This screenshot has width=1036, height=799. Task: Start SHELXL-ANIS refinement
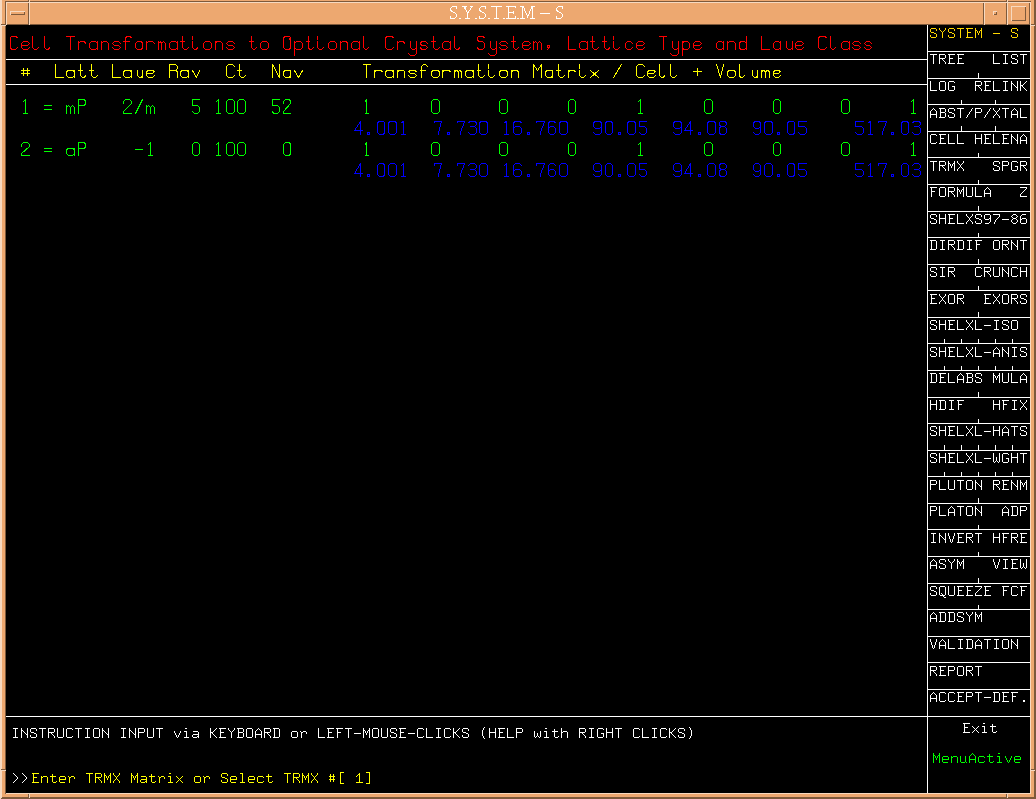pos(977,352)
